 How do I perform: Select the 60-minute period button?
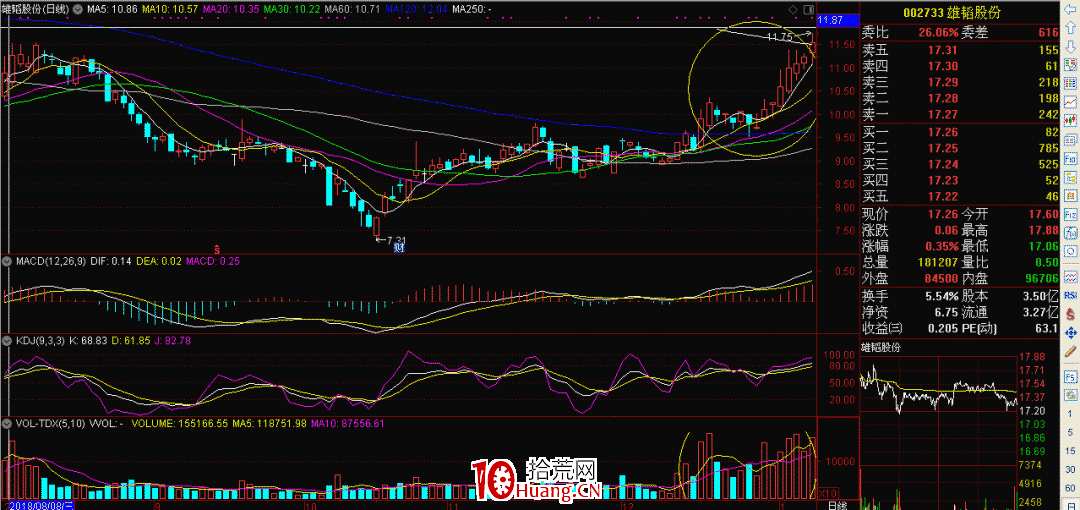pyautogui.click(x=1070, y=487)
